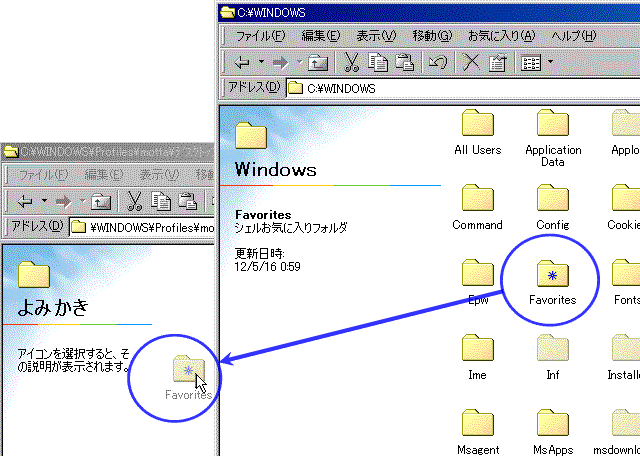Select the Application Data folder

click(553, 138)
